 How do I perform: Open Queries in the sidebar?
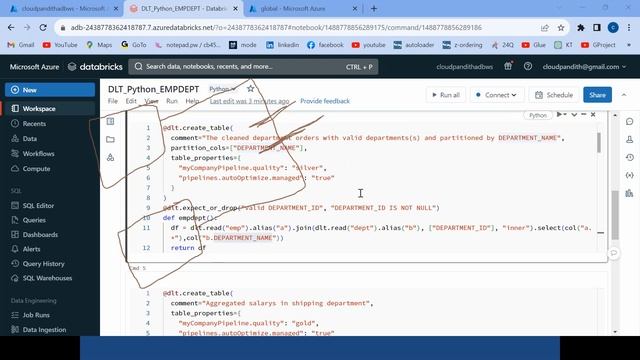[34, 220]
